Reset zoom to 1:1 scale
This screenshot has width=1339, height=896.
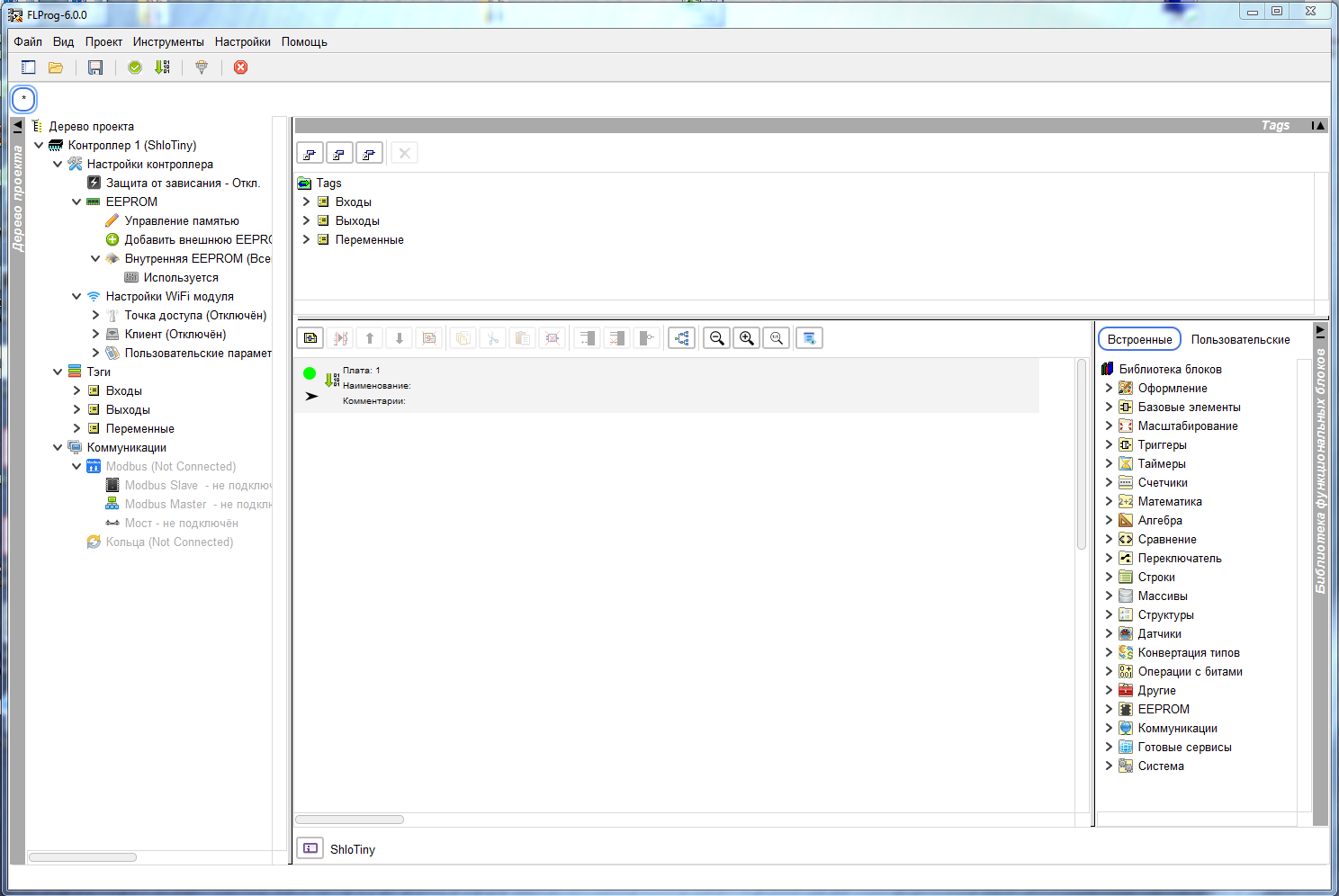[x=777, y=338]
